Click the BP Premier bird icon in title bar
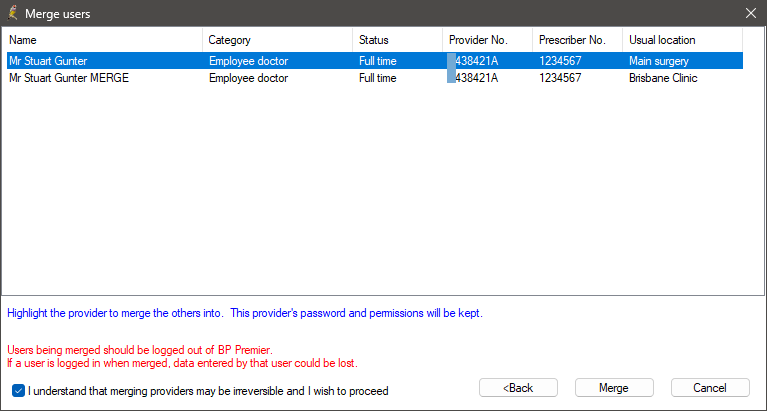 (x=13, y=13)
